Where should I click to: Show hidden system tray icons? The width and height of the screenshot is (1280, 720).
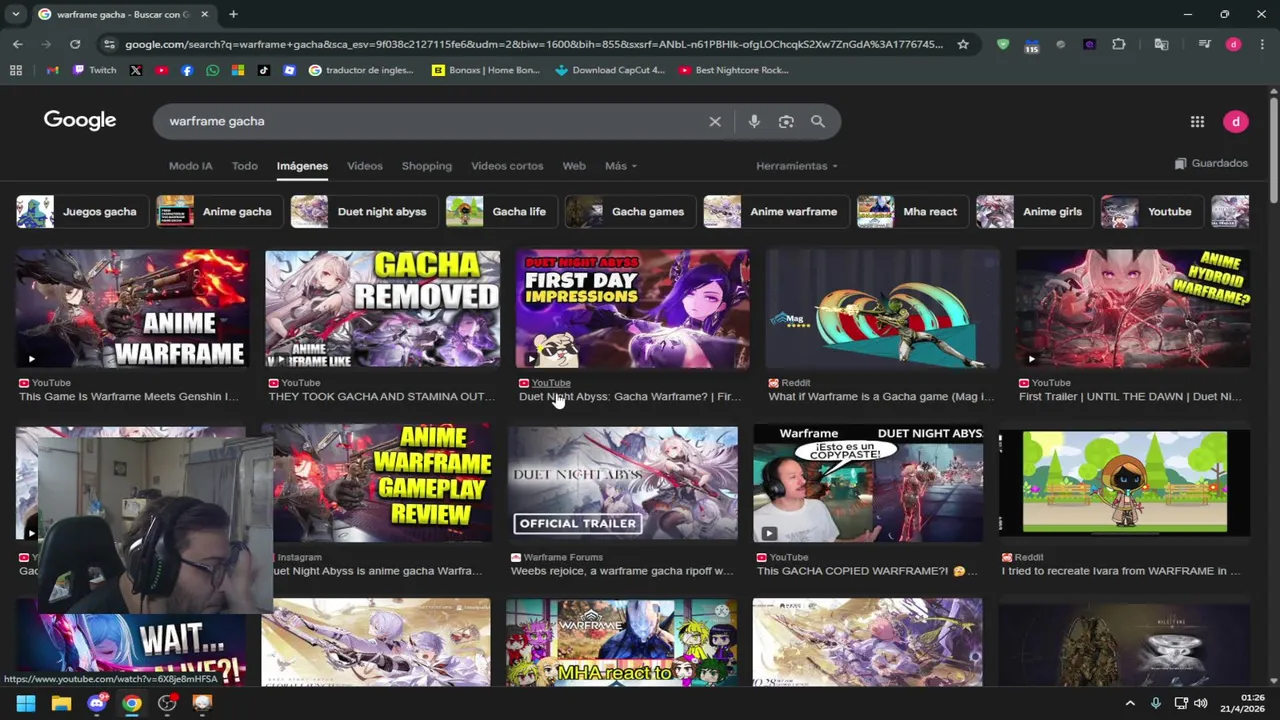coord(1130,703)
